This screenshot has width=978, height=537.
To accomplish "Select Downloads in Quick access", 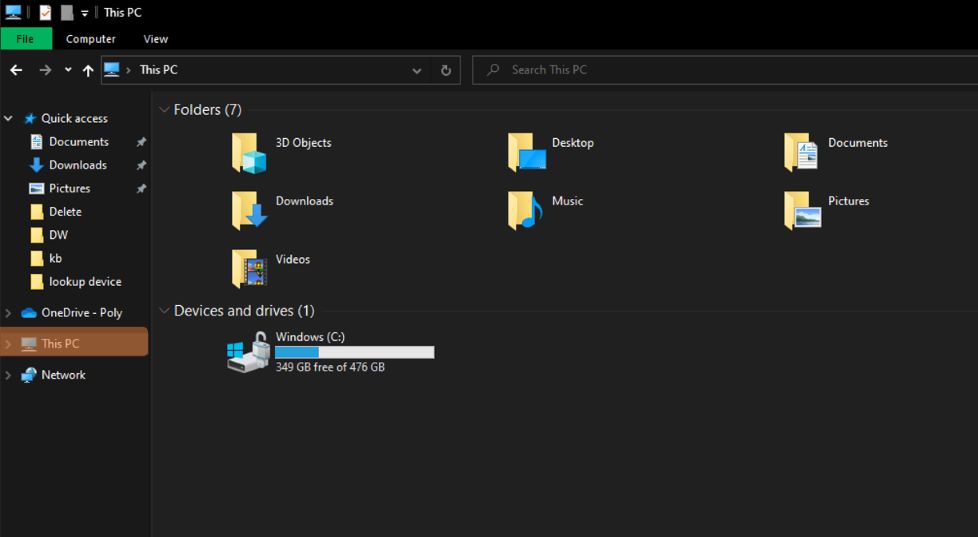I will (78, 165).
